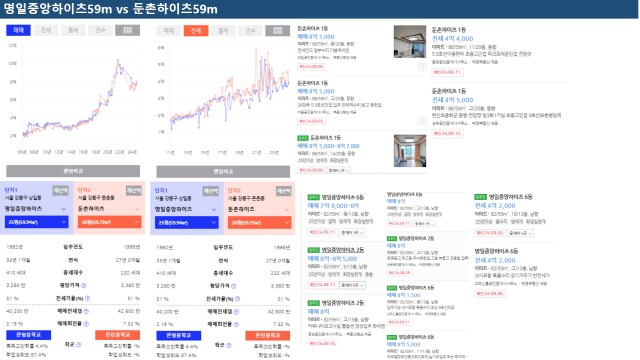Click the 학군 help icon in the left panel
The image size is (640, 360).
tap(79, 345)
